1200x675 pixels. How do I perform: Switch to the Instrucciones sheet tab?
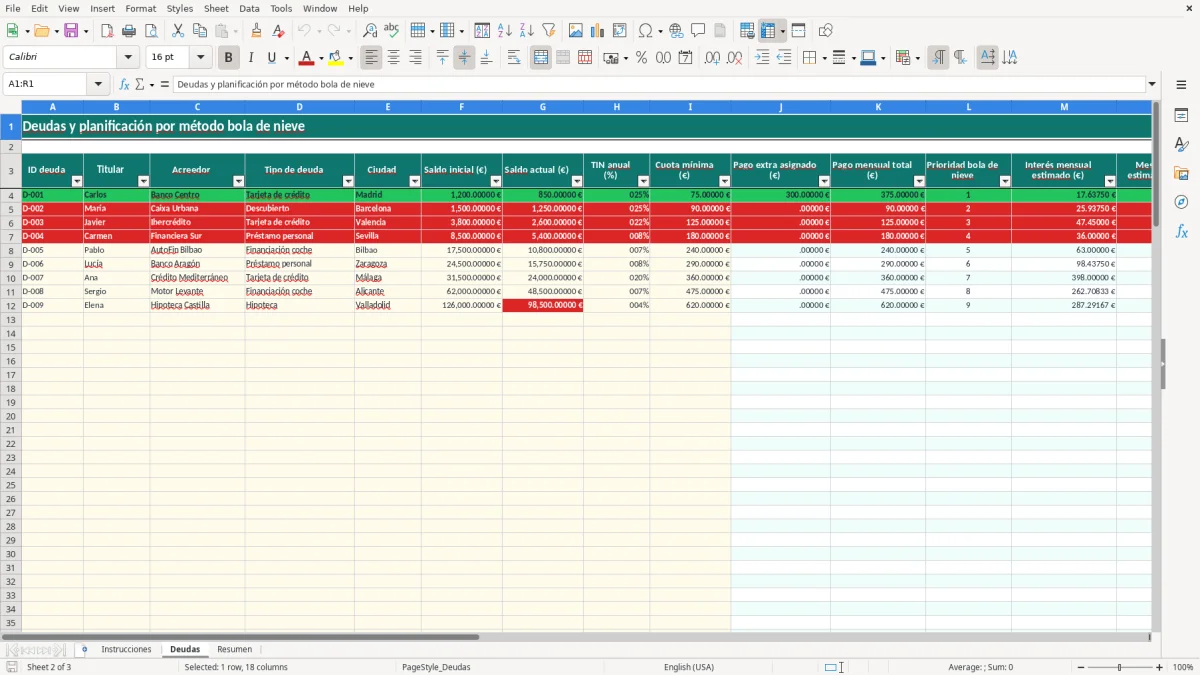[x=126, y=649]
